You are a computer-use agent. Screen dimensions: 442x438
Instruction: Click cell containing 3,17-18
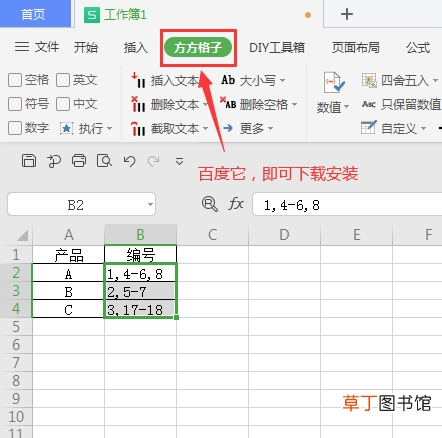click(x=140, y=309)
